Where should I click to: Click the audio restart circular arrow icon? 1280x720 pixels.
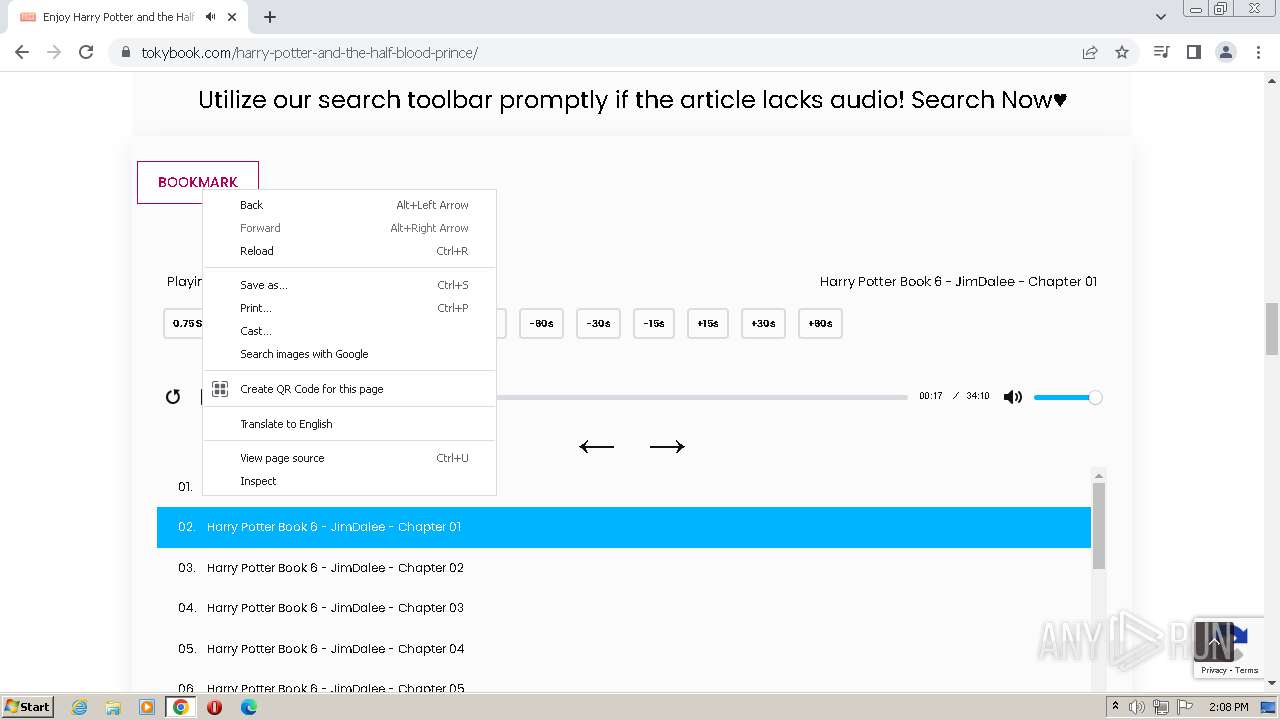173,397
